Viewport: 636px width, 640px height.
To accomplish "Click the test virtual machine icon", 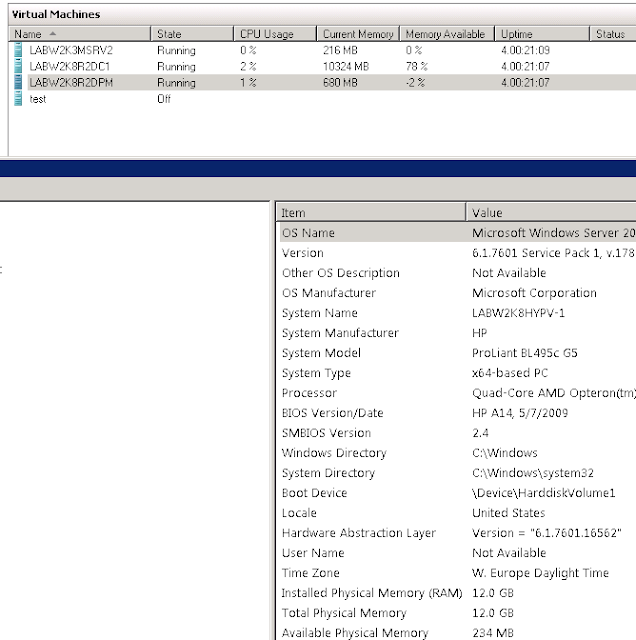I will pos(18,99).
